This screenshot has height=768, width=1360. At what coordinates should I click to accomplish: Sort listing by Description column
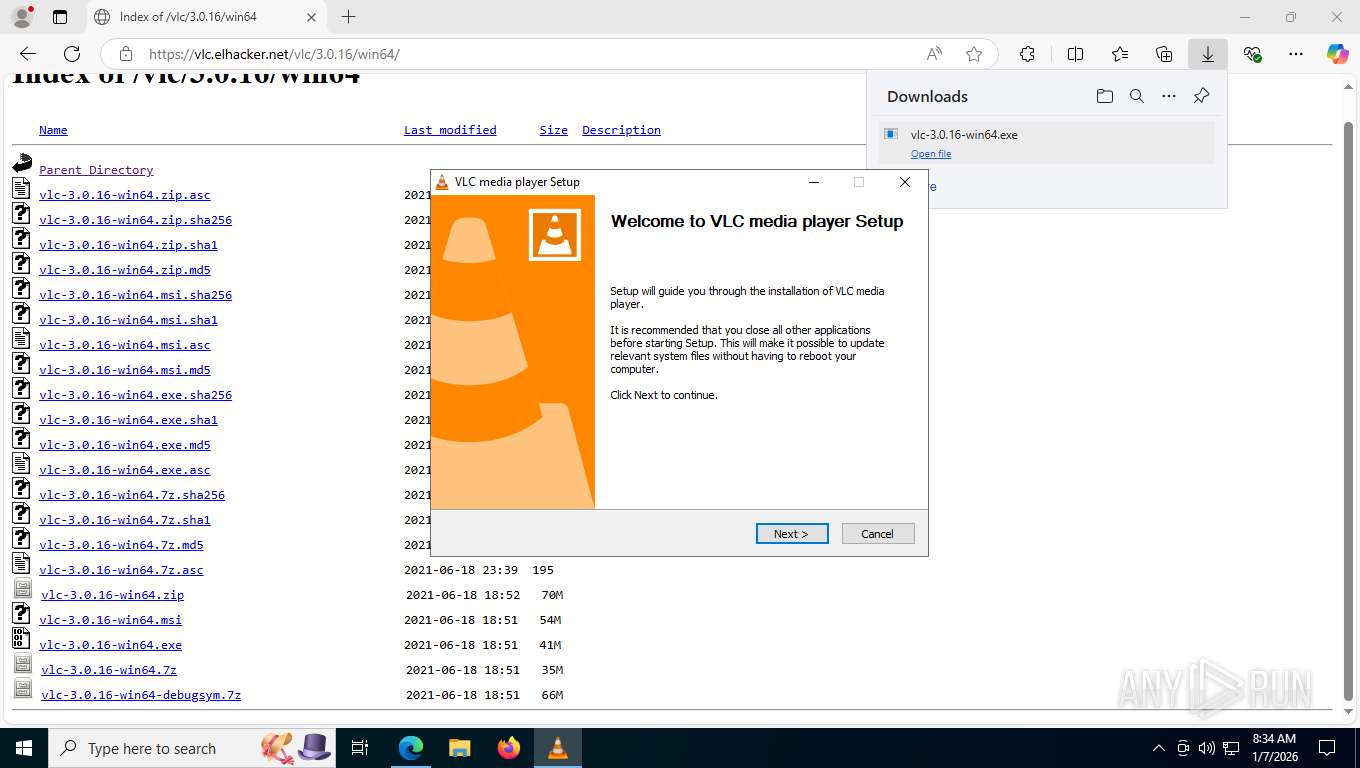pos(621,130)
